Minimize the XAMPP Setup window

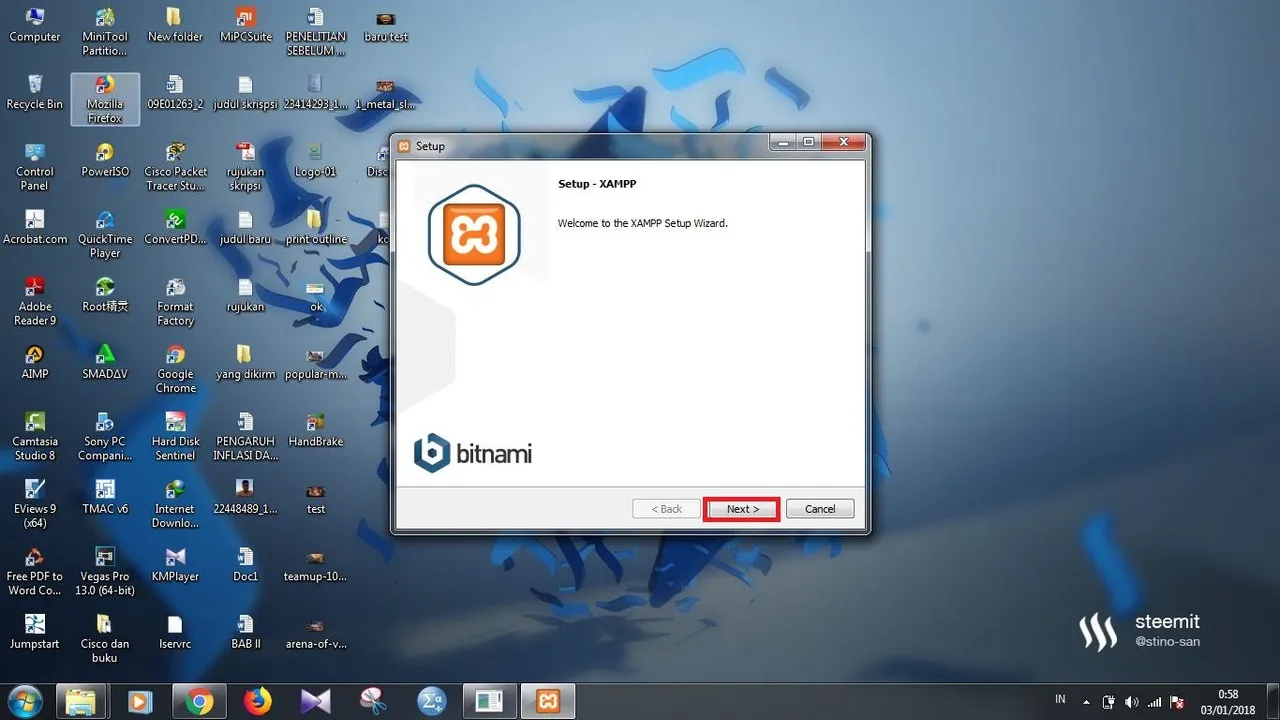(x=783, y=142)
